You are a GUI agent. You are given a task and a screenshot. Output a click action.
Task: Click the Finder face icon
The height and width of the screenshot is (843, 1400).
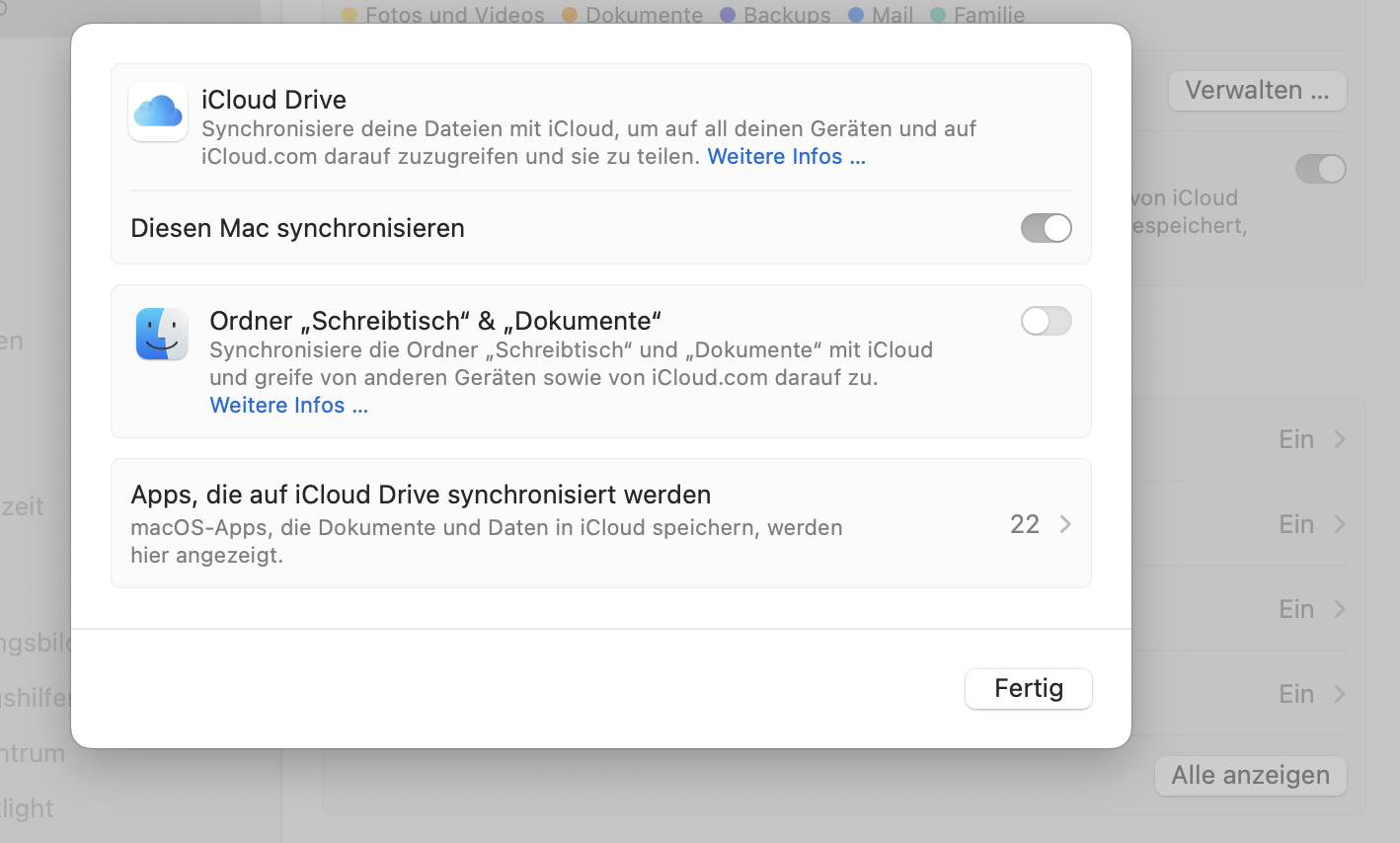click(162, 334)
